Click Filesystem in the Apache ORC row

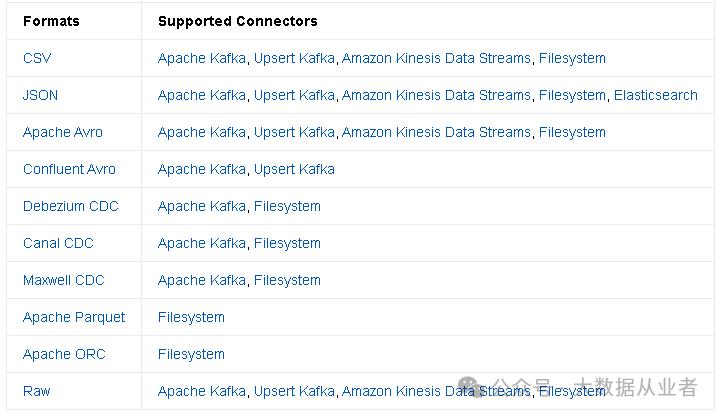coord(191,354)
